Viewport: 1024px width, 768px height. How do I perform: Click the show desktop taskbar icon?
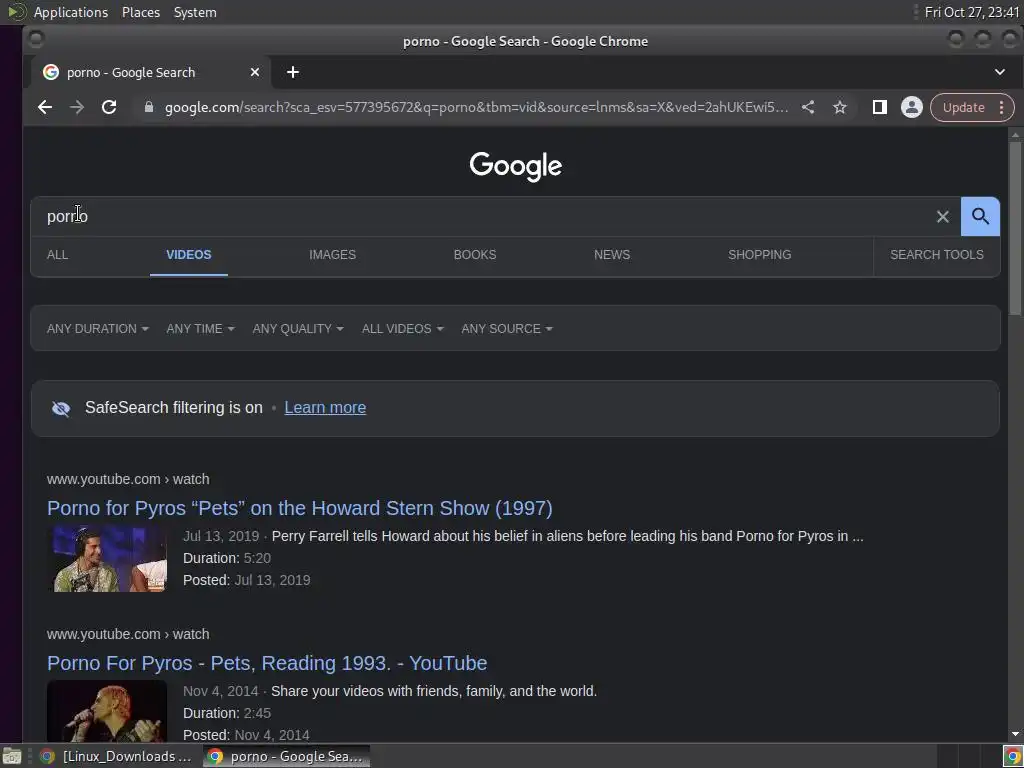[12, 757]
